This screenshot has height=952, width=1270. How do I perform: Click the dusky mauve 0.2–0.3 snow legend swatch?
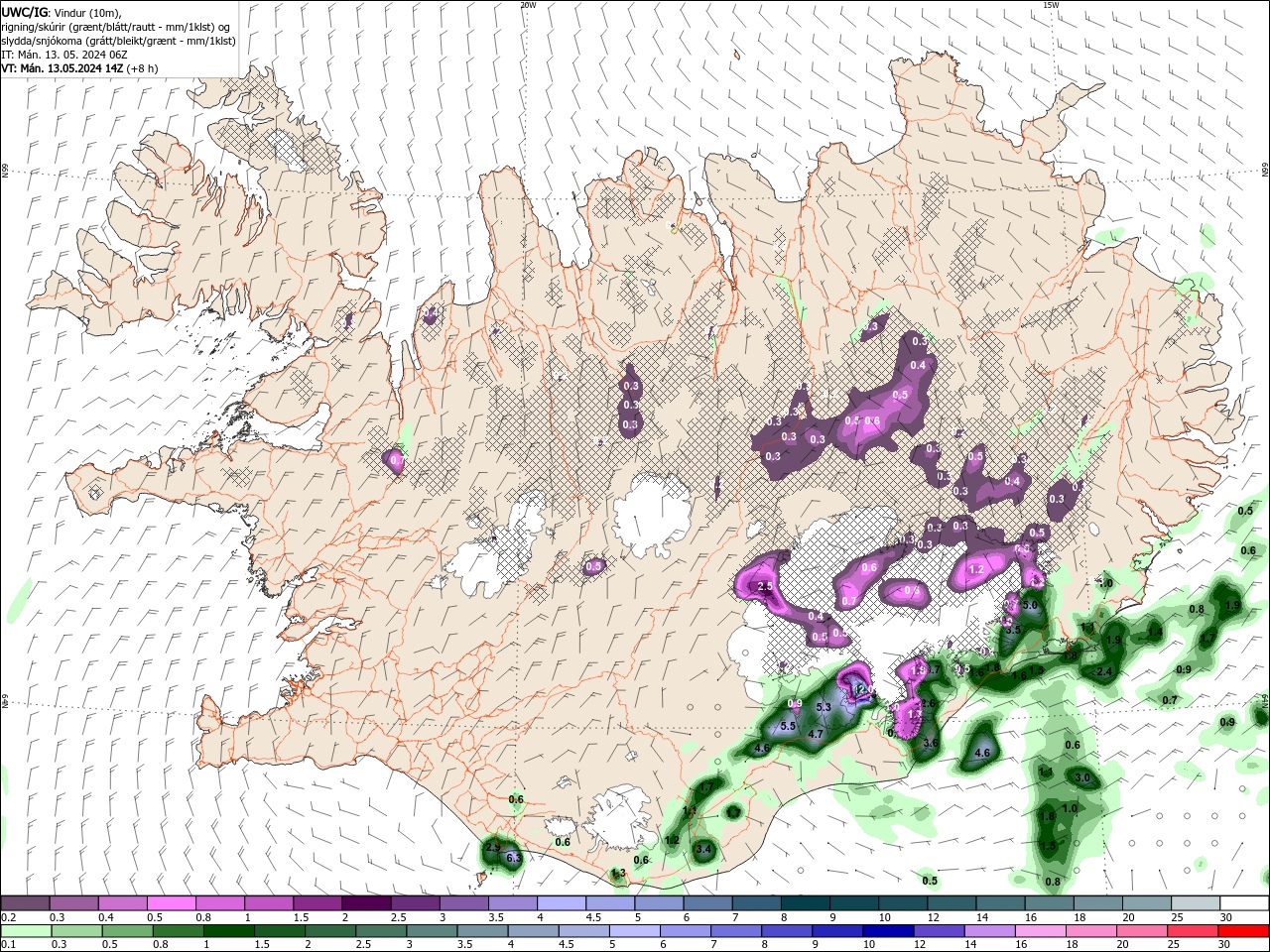(x=26, y=903)
